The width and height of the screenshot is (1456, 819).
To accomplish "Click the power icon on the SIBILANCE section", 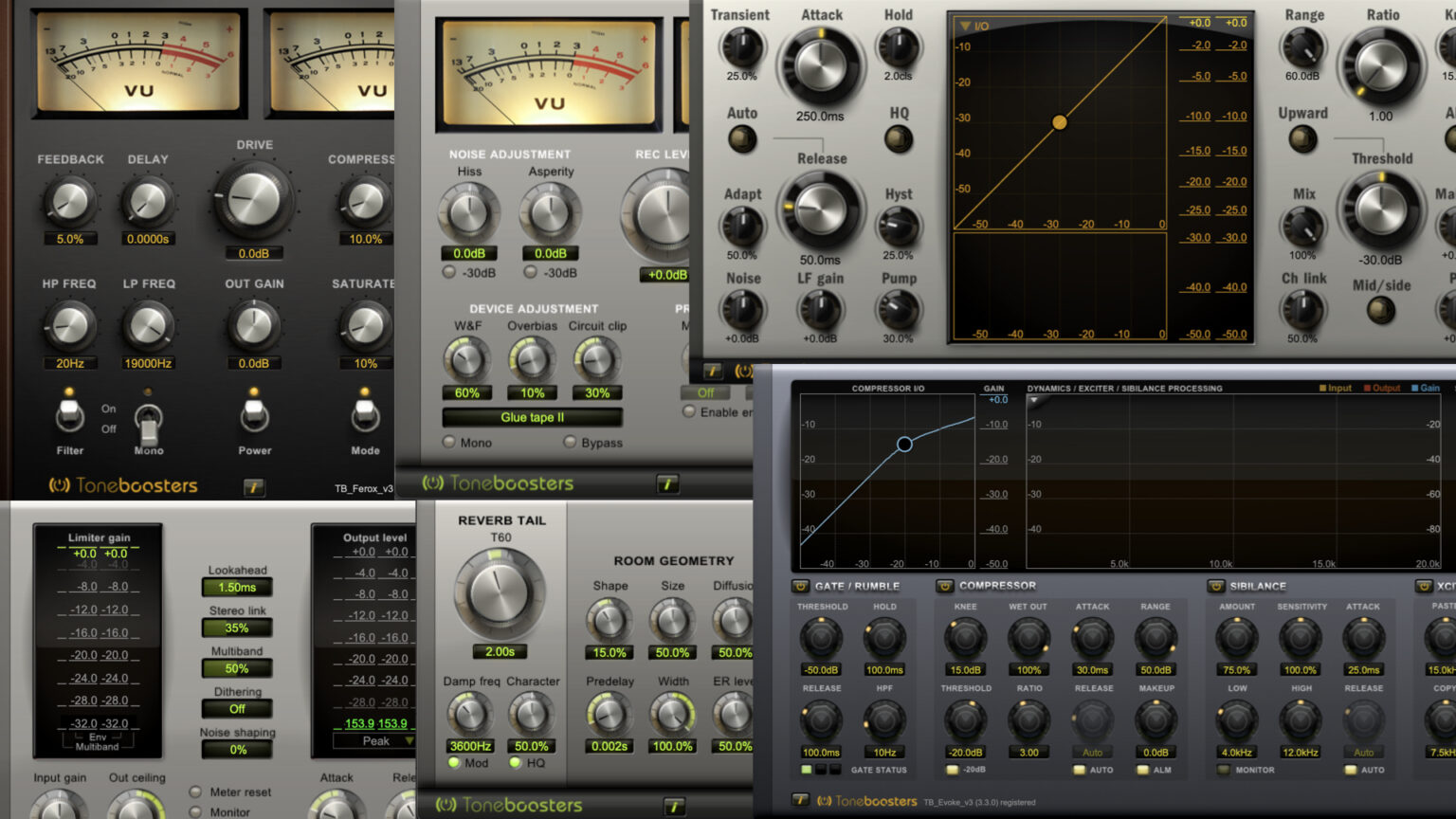I will point(1214,586).
